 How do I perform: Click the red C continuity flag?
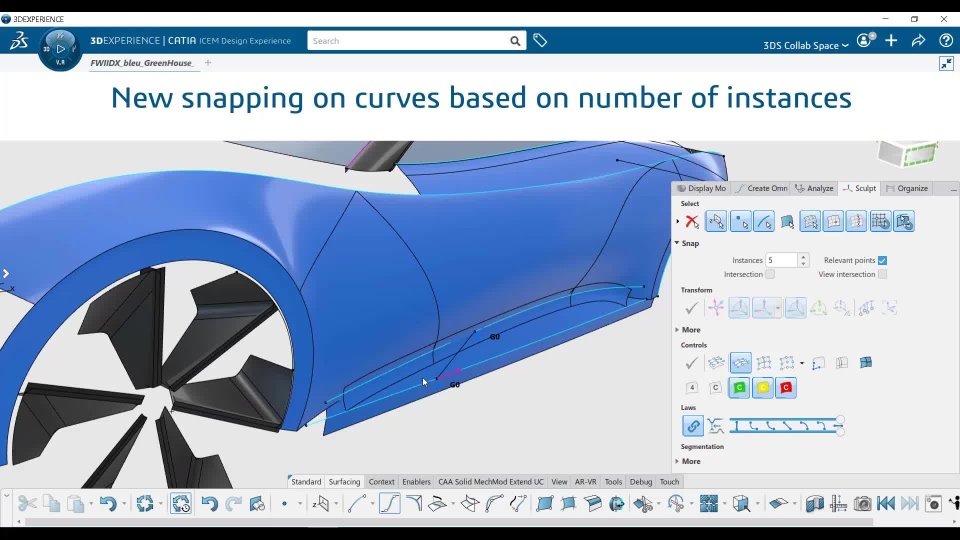pyautogui.click(x=786, y=388)
